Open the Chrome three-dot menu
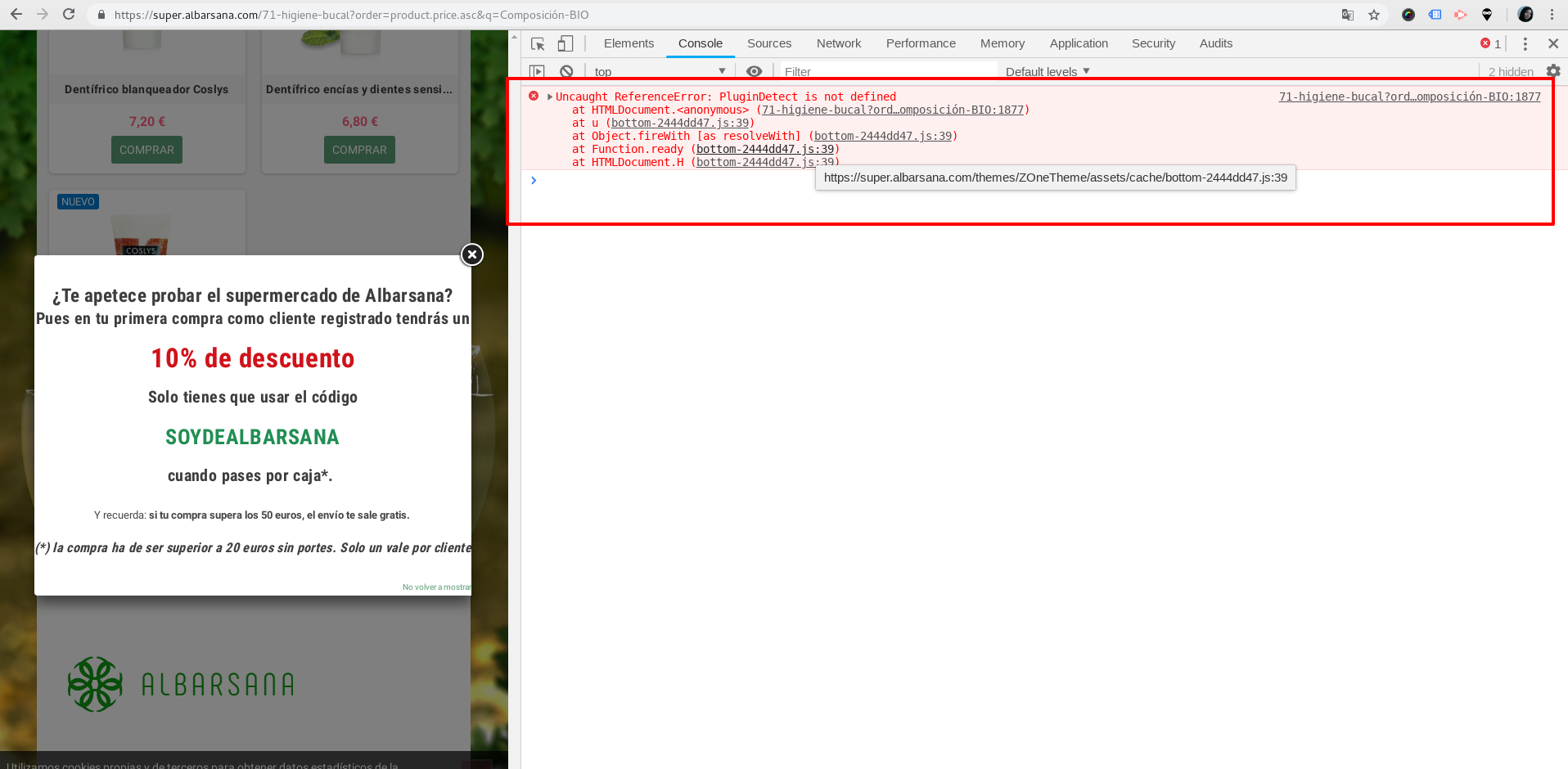Image resolution: width=1568 pixels, height=769 pixels. [1552, 15]
